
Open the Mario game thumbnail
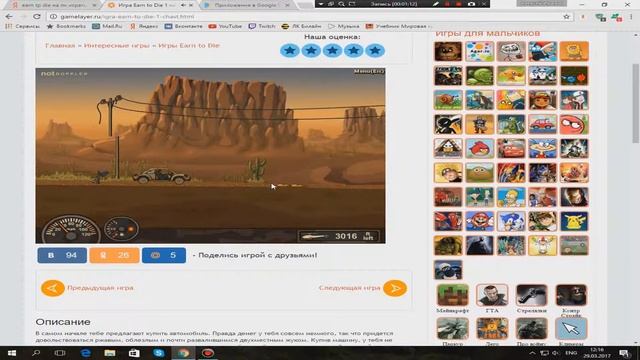coord(480,221)
